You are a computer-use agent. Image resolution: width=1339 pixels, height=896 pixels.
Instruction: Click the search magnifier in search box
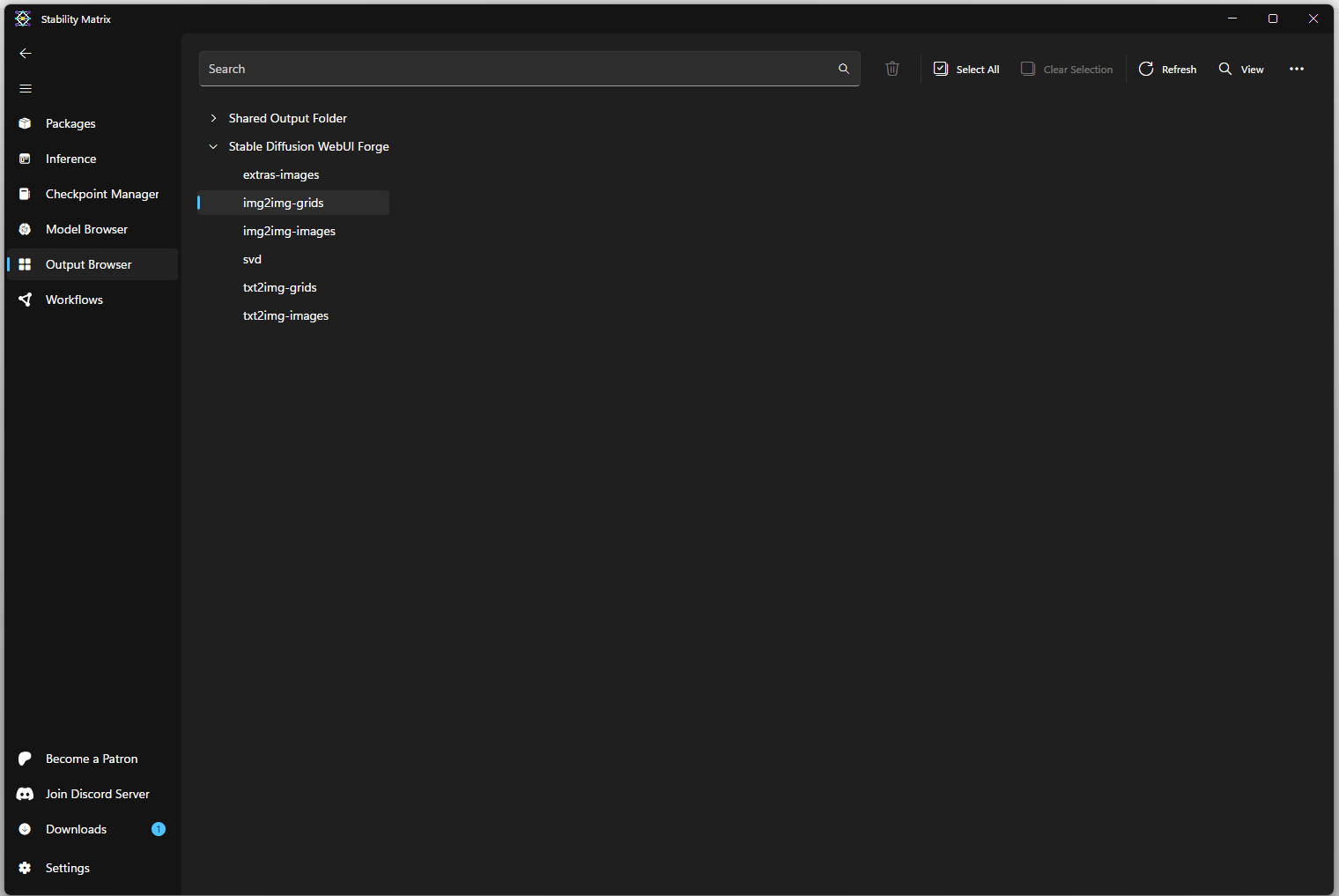tap(844, 69)
